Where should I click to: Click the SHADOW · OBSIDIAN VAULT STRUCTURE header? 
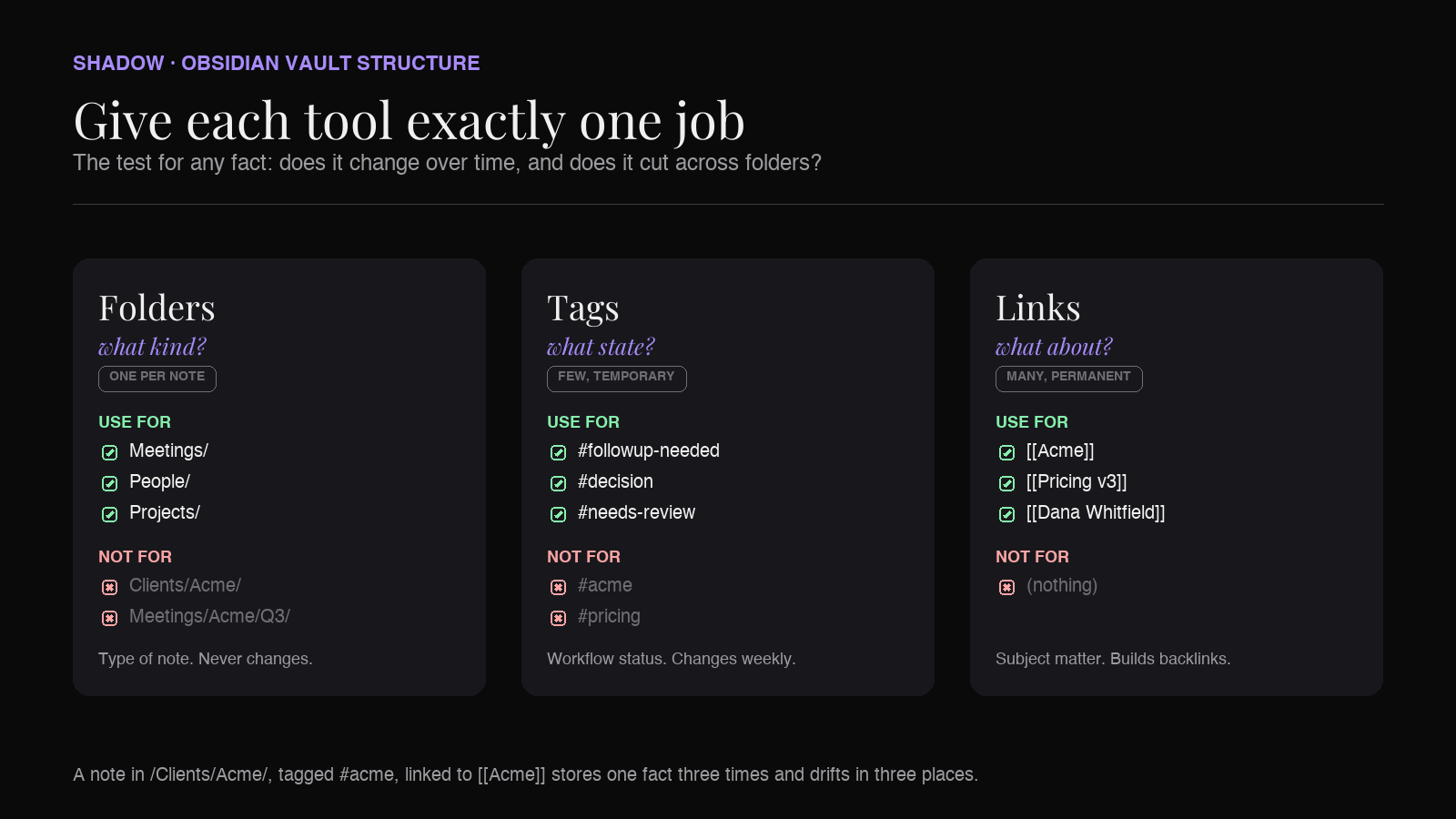[x=277, y=63]
